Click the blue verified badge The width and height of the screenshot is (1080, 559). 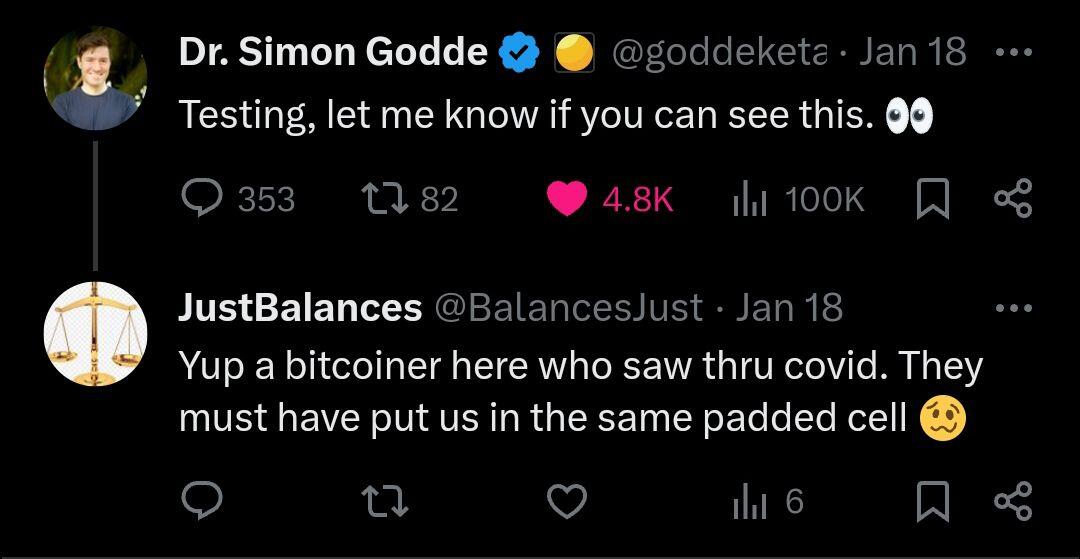[x=517, y=52]
